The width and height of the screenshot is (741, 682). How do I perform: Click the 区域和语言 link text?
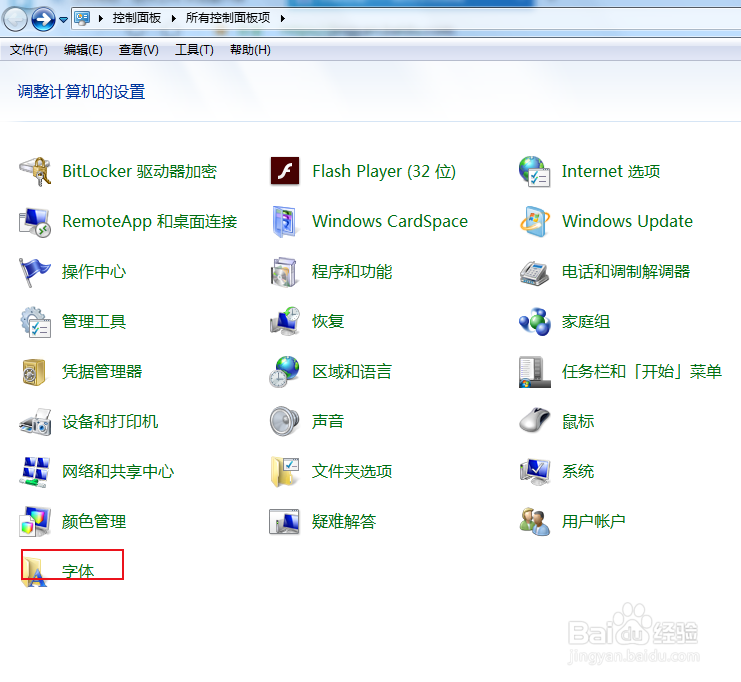click(352, 371)
